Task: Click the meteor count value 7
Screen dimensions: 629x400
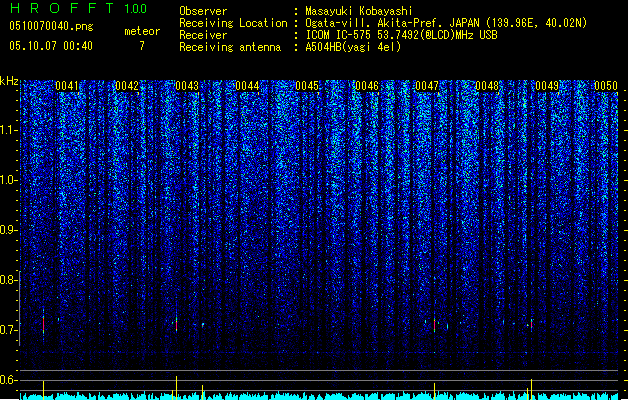Action: pyautogui.click(x=142, y=46)
